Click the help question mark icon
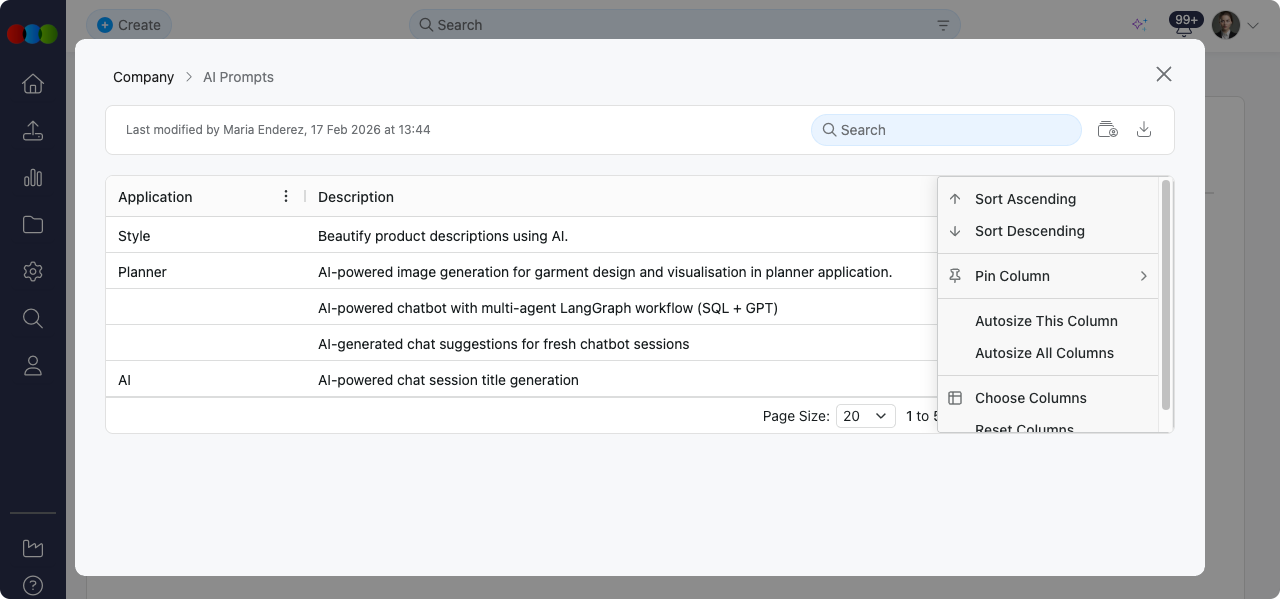The image size is (1280, 599). (x=33, y=585)
